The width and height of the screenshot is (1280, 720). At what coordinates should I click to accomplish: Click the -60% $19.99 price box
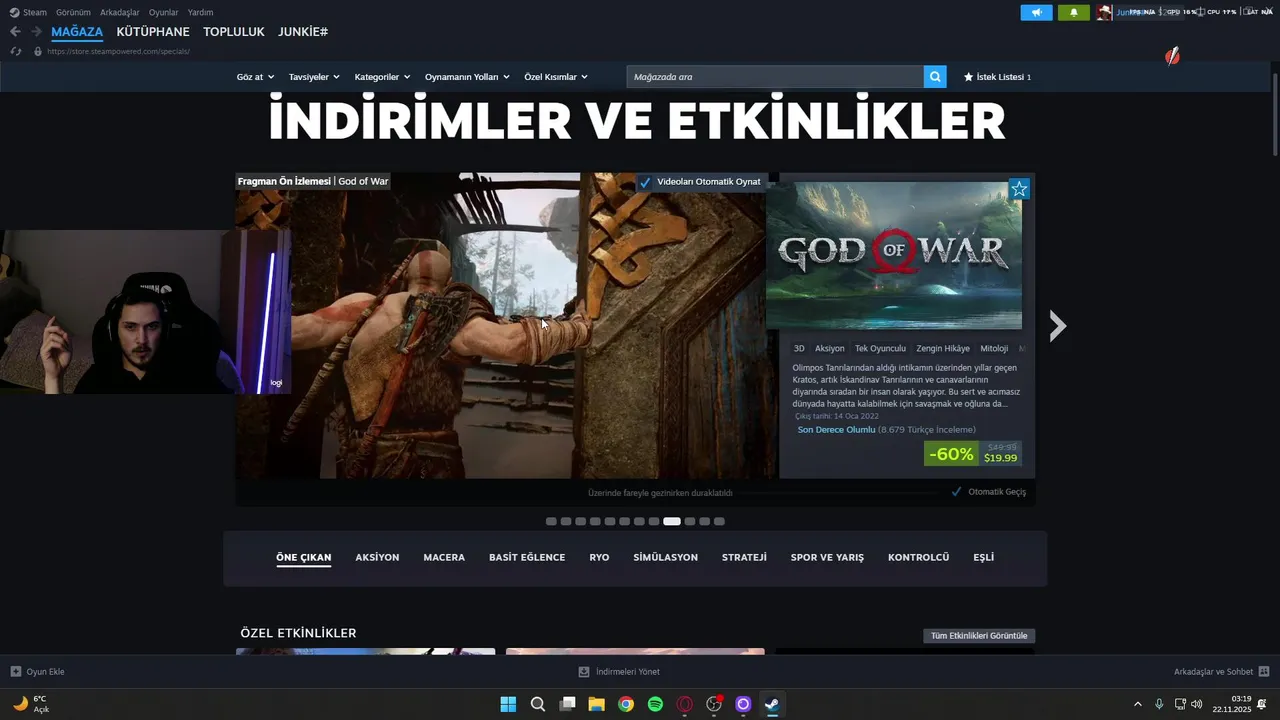(973, 453)
